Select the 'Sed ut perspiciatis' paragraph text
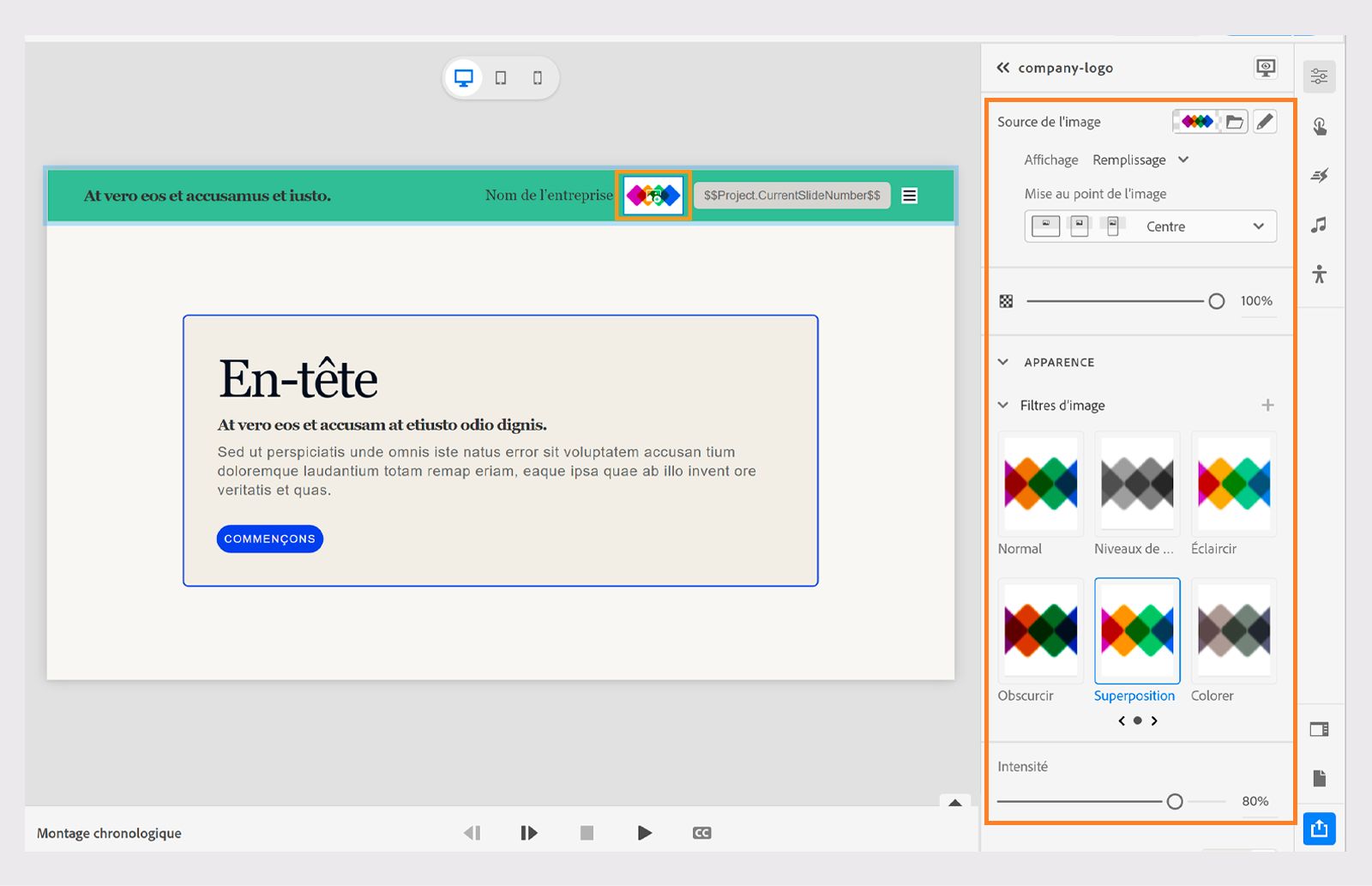Viewport: 1372px width, 886px height. pos(487,471)
